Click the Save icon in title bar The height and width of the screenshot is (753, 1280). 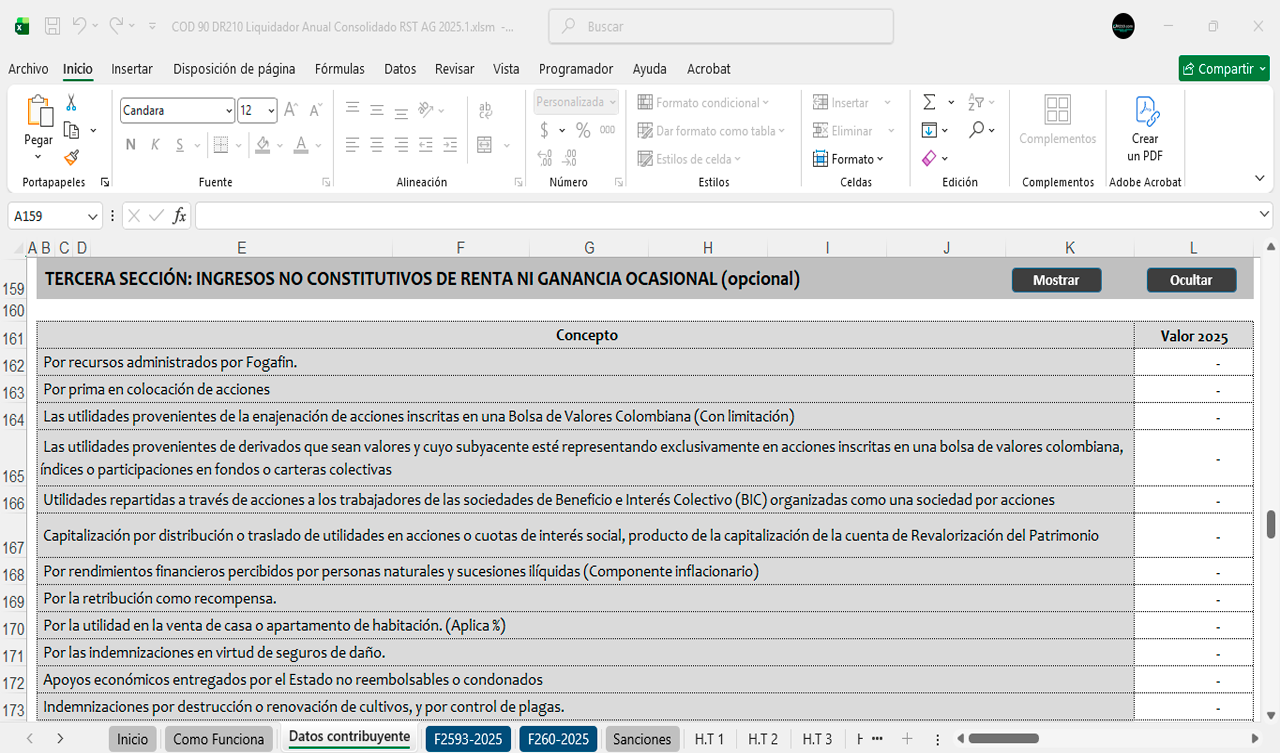click(53, 26)
